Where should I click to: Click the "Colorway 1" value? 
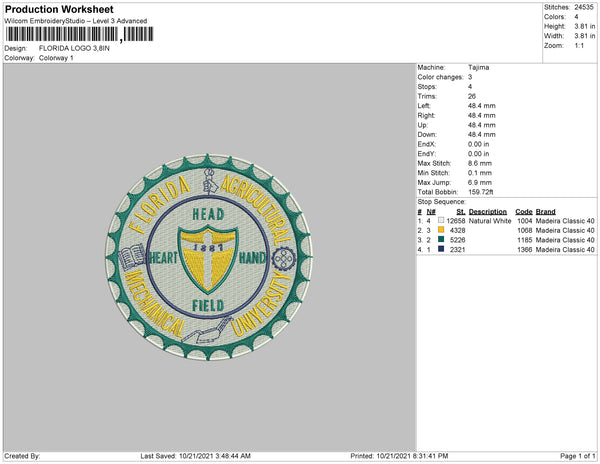56,58
